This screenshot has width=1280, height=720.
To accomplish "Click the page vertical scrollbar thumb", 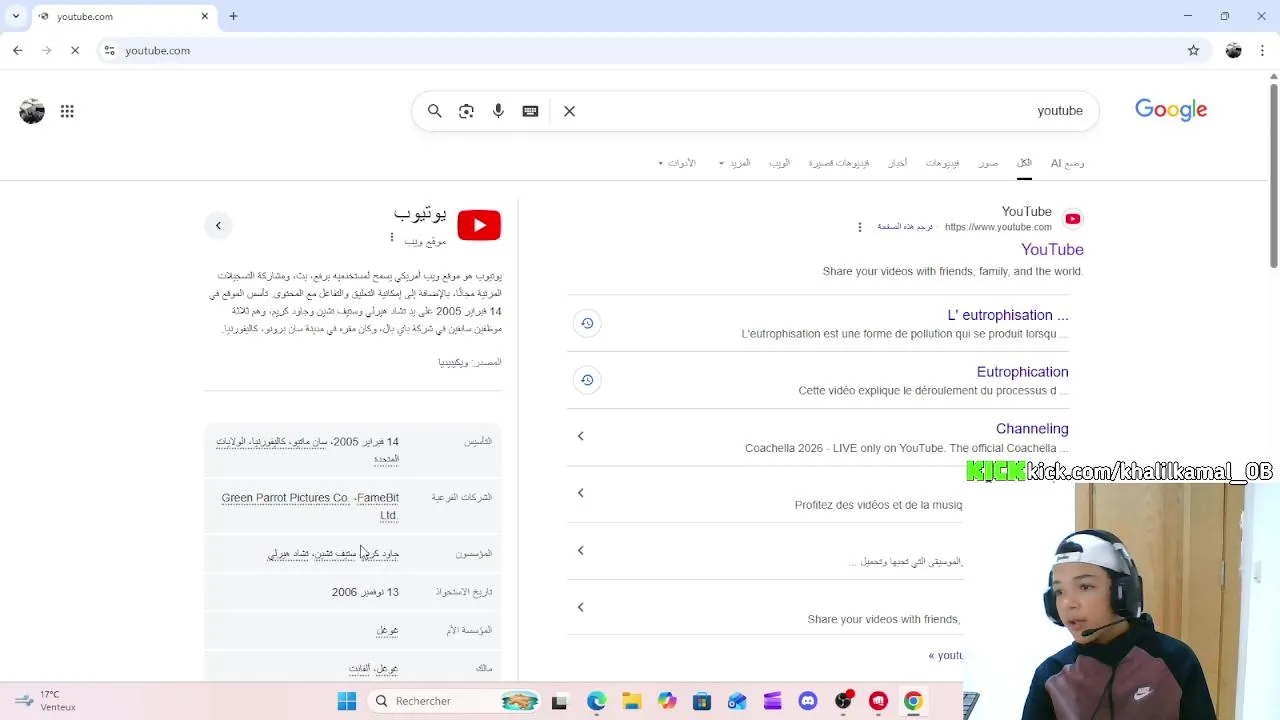I will coord(1273,175).
